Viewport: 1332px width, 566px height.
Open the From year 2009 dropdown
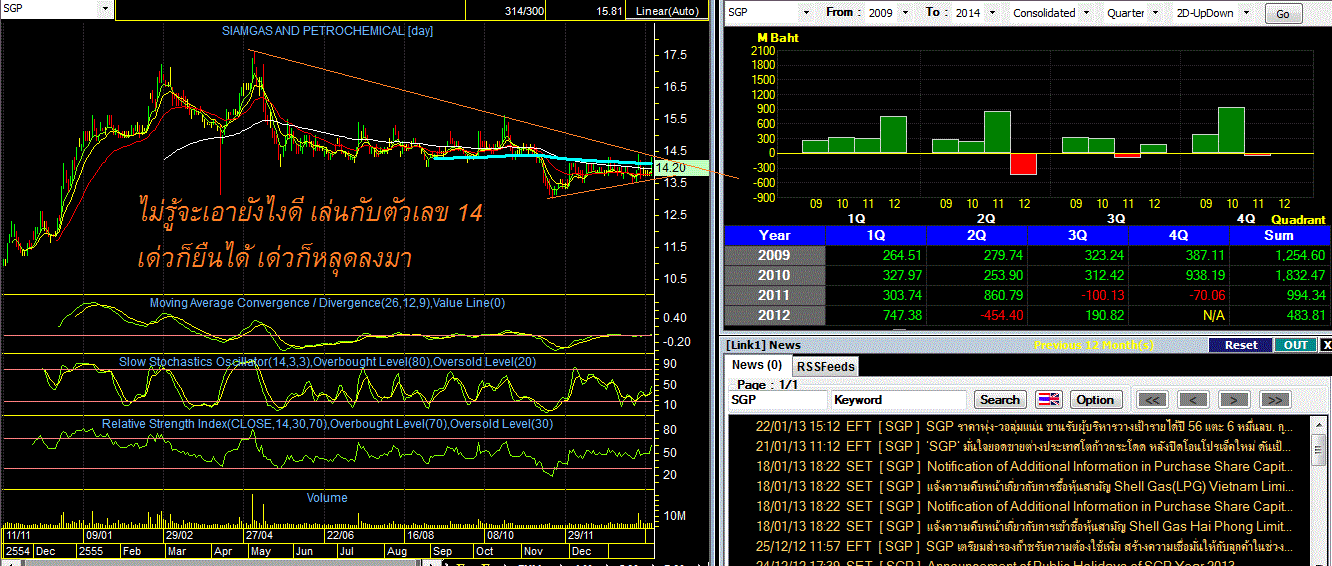[907, 13]
